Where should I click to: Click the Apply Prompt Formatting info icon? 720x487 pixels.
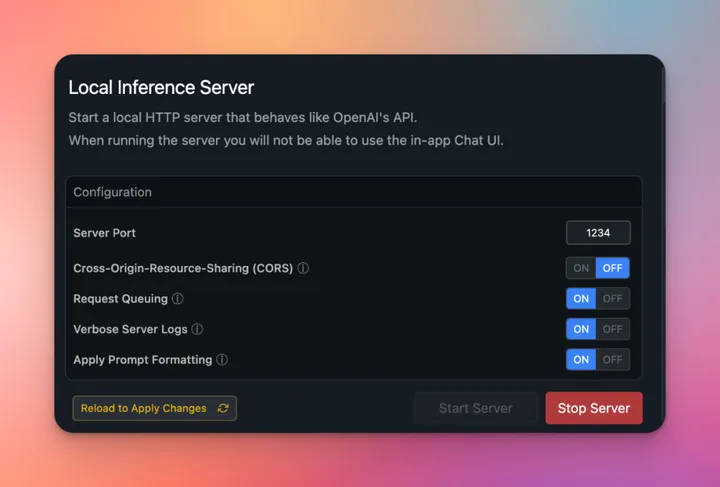[222, 360]
